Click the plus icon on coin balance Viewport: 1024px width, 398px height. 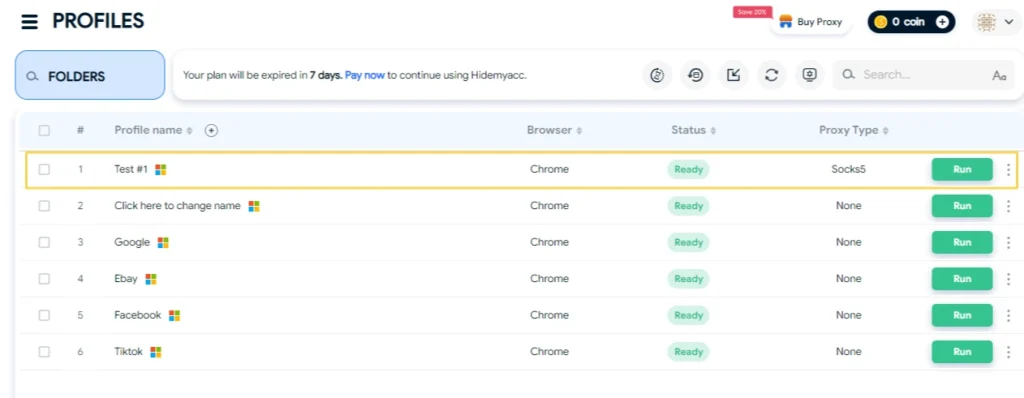click(x=942, y=22)
